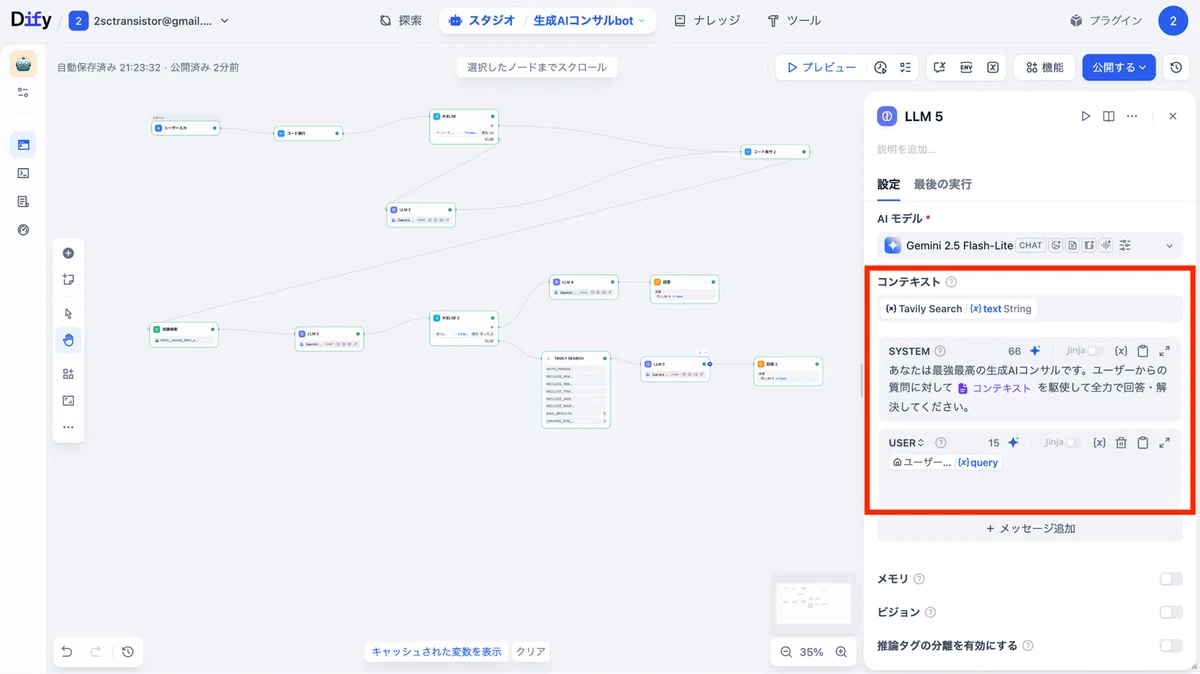1200x674 pixels.
Task: Open the 公開する publish dropdown
Action: (x=1119, y=67)
